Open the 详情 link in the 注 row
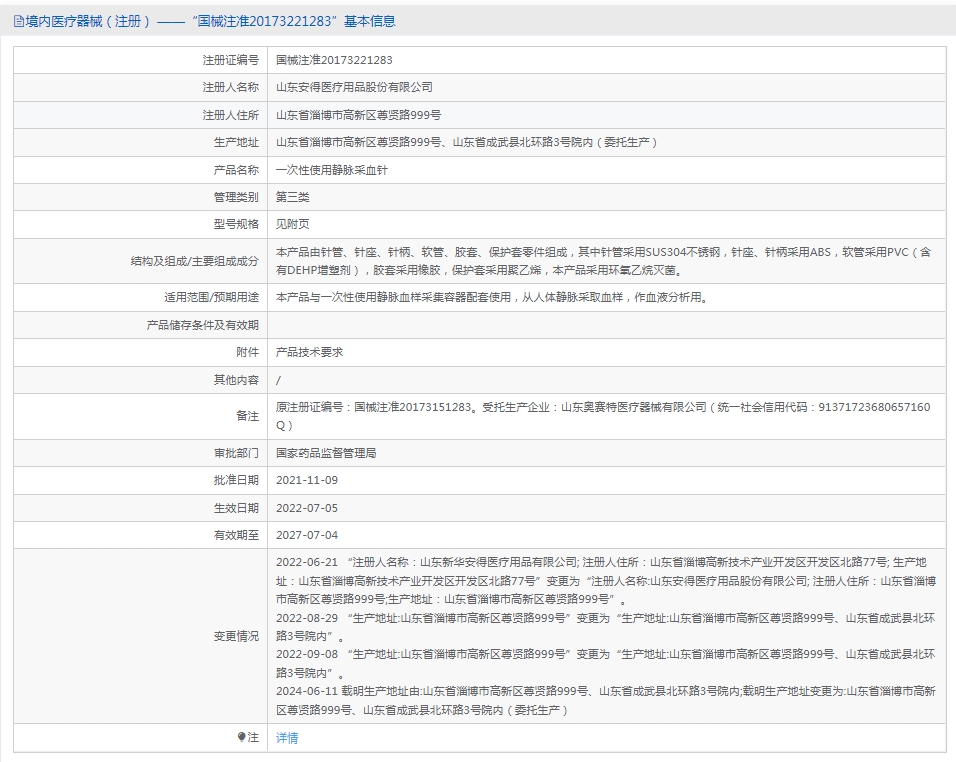Viewport: 956px width, 762px height. (x=287, y=738)
